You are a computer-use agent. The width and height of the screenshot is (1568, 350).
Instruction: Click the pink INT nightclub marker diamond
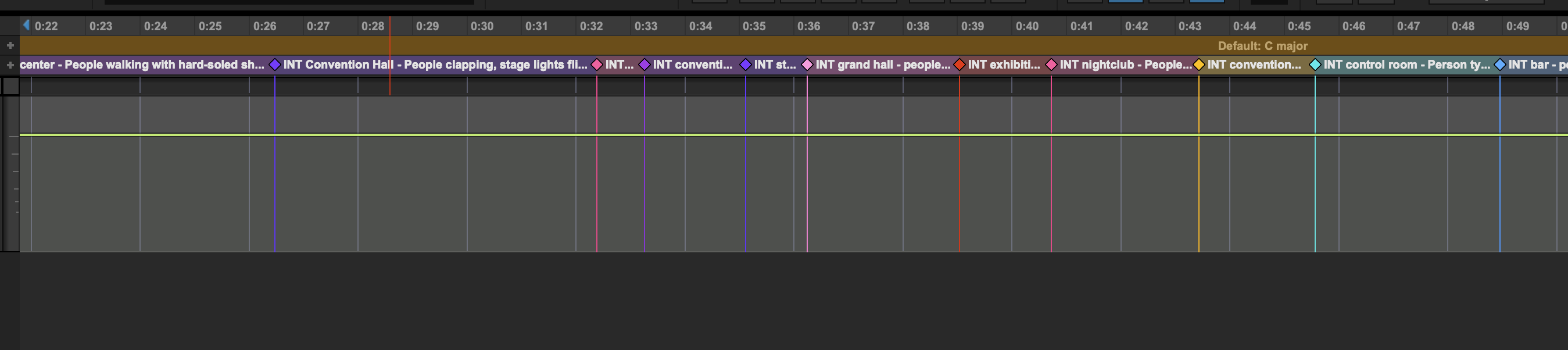[1051, 65]
